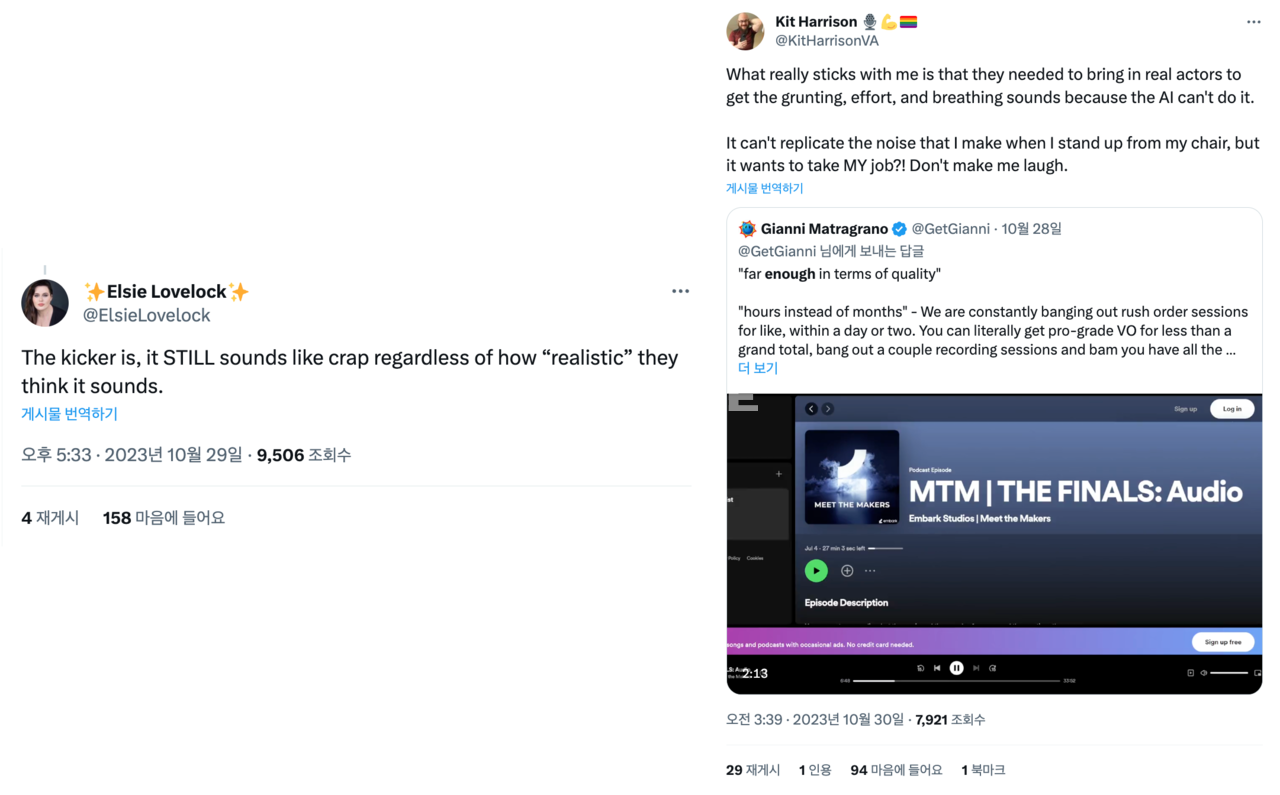The height and width of the screenshot is (795, 1280).
Task: Click Elsie Lovelock's profile avatar
Action: tap(45, 303)
